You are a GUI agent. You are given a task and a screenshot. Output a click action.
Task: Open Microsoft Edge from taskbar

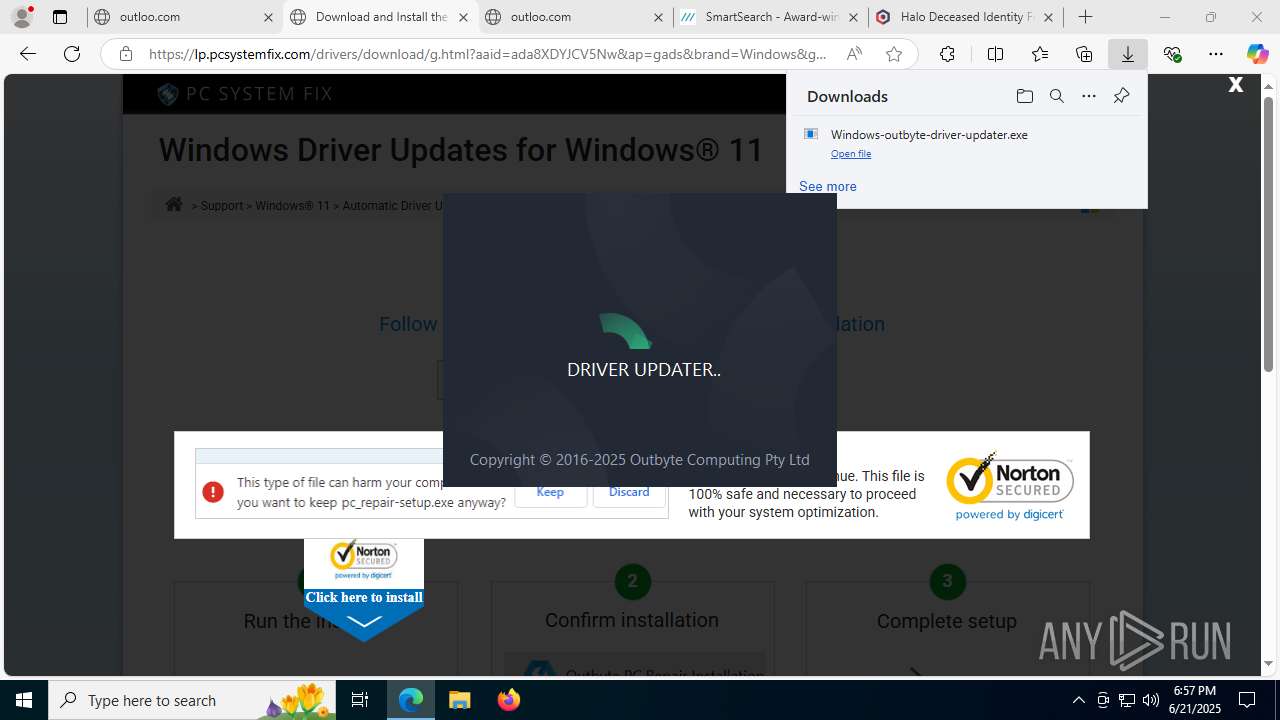[411, 700]
